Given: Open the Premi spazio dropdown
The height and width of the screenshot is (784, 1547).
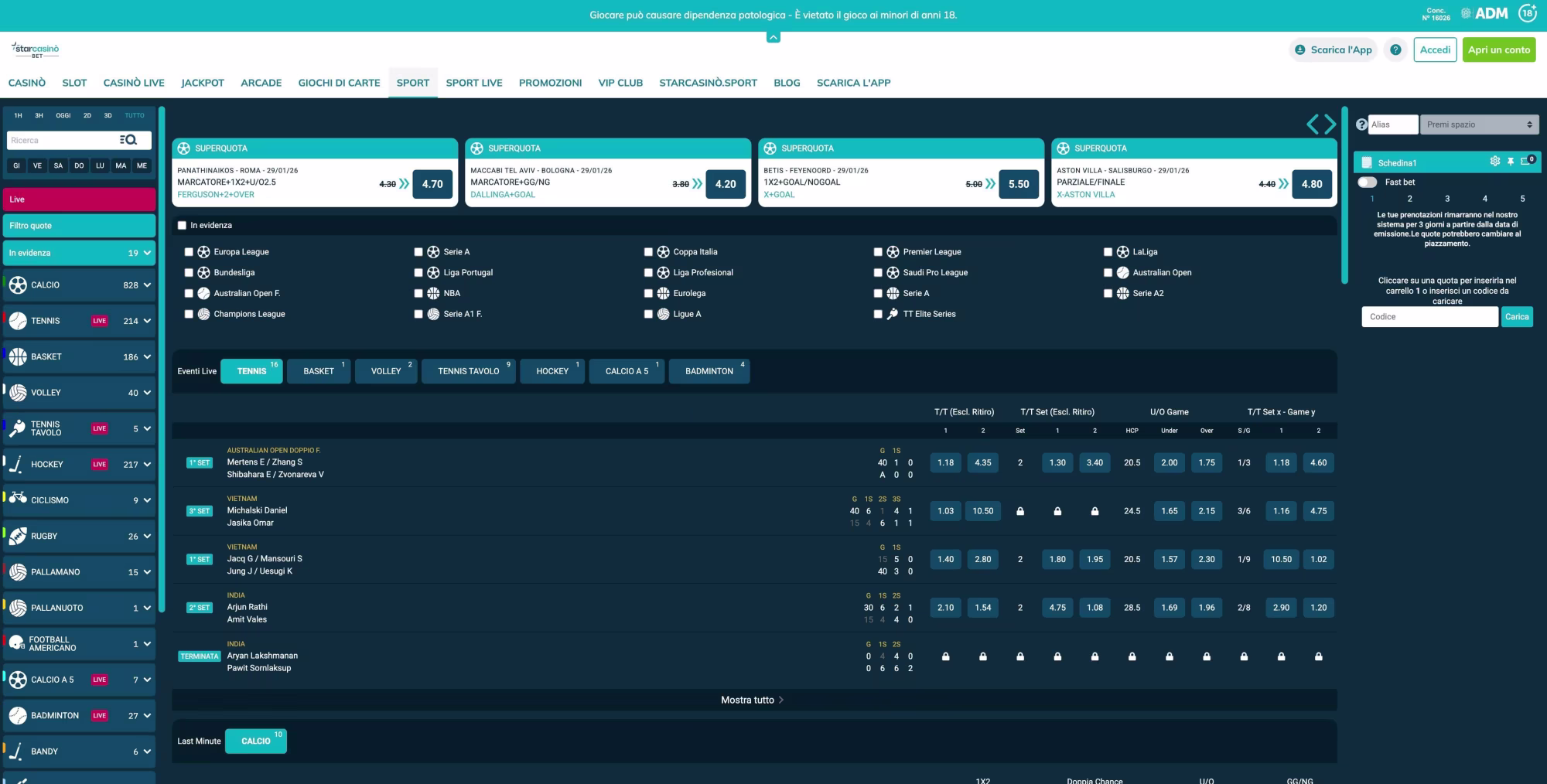Looking at the screenshot, I should [1478, 124].
